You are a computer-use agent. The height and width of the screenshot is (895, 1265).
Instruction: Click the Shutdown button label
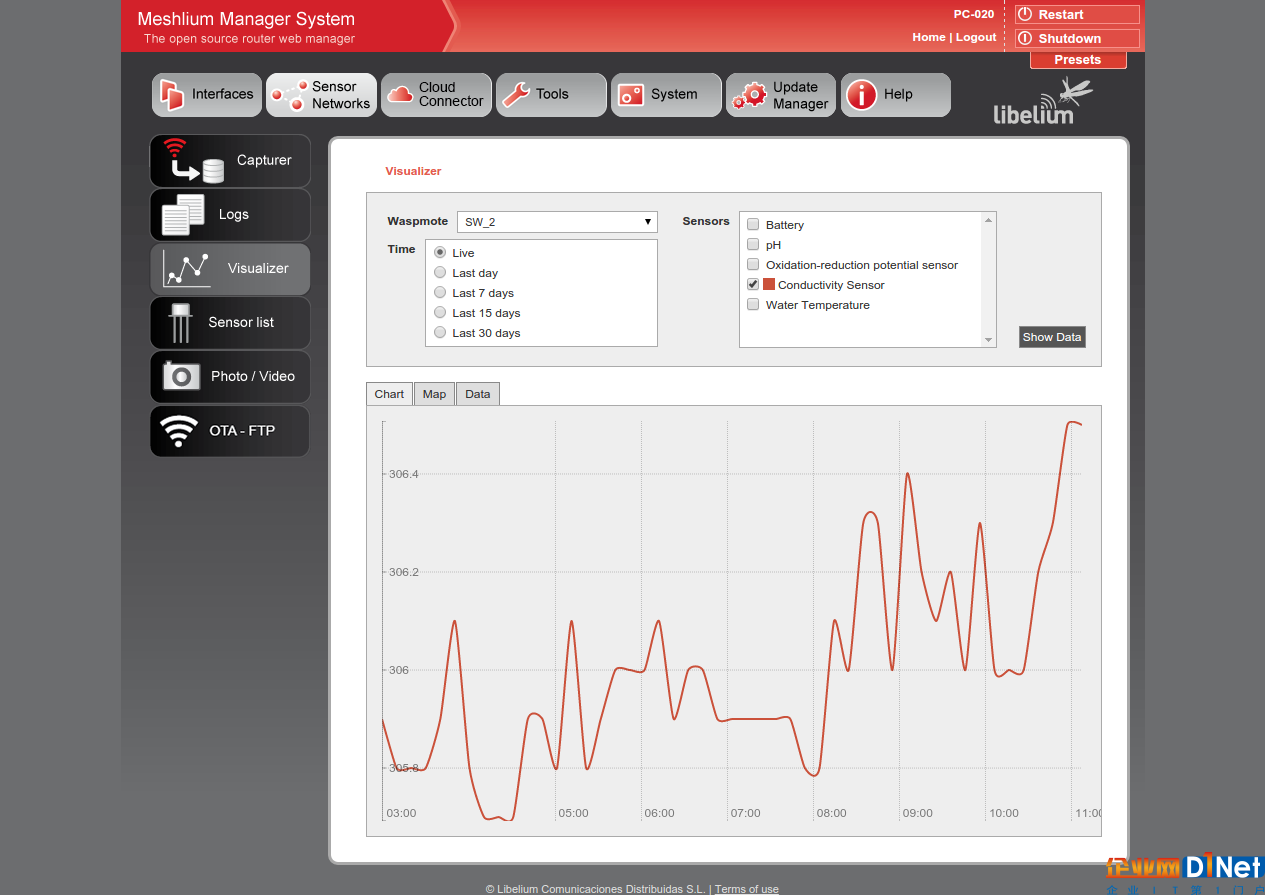click(1070, 38)
